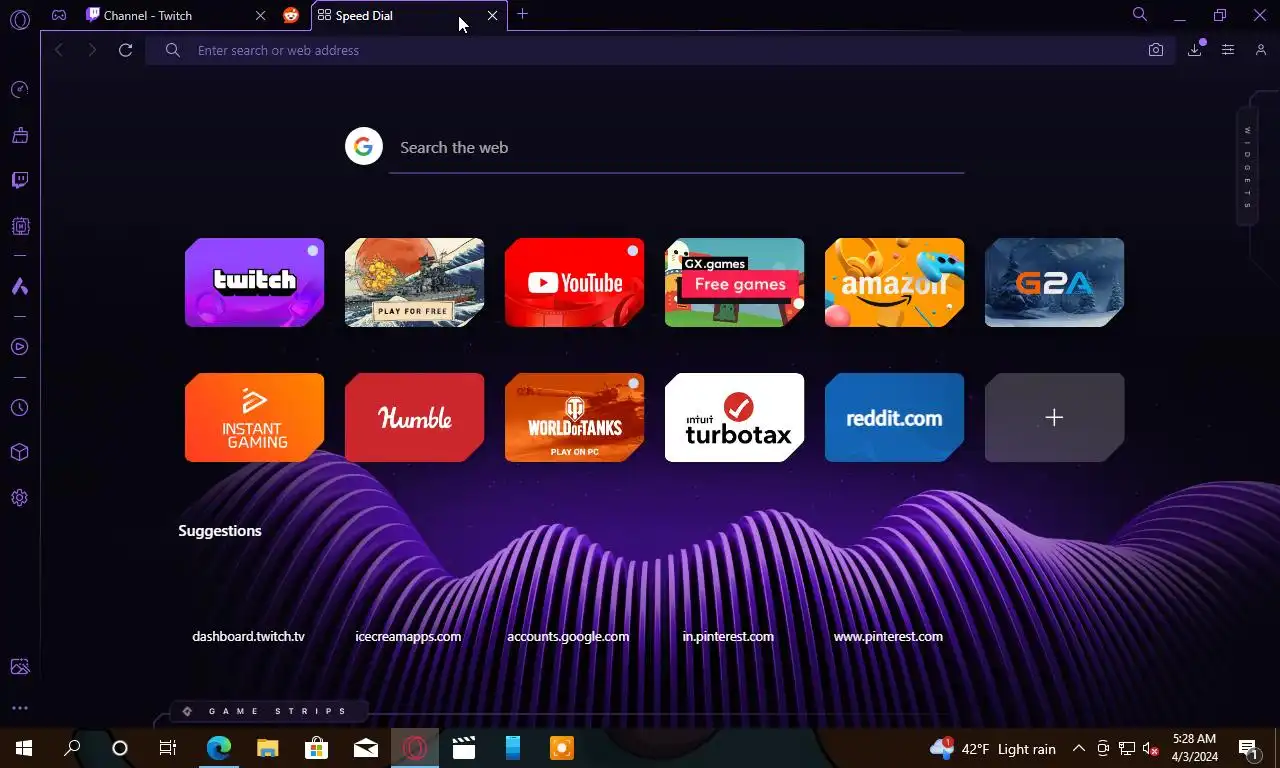Open the Opera menu logo
This screenshot has width=1280, height=768.
point(19,18)
